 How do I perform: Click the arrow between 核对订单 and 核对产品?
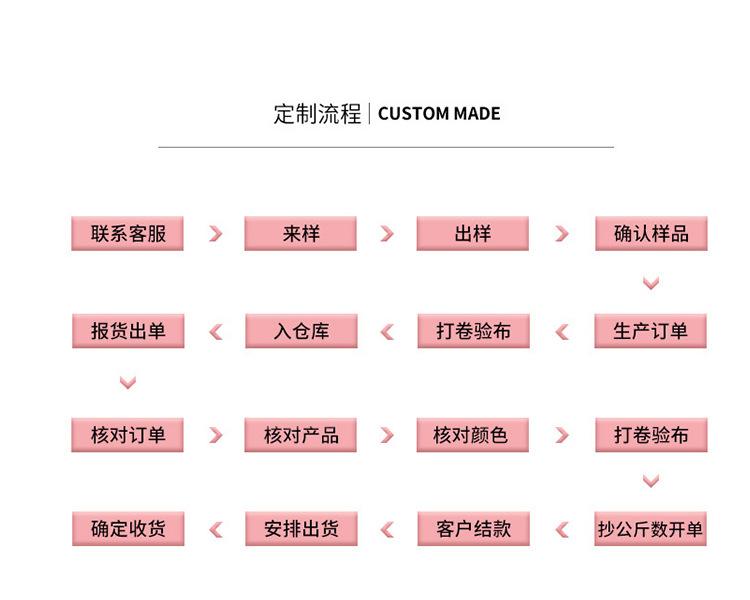[216, 435]
